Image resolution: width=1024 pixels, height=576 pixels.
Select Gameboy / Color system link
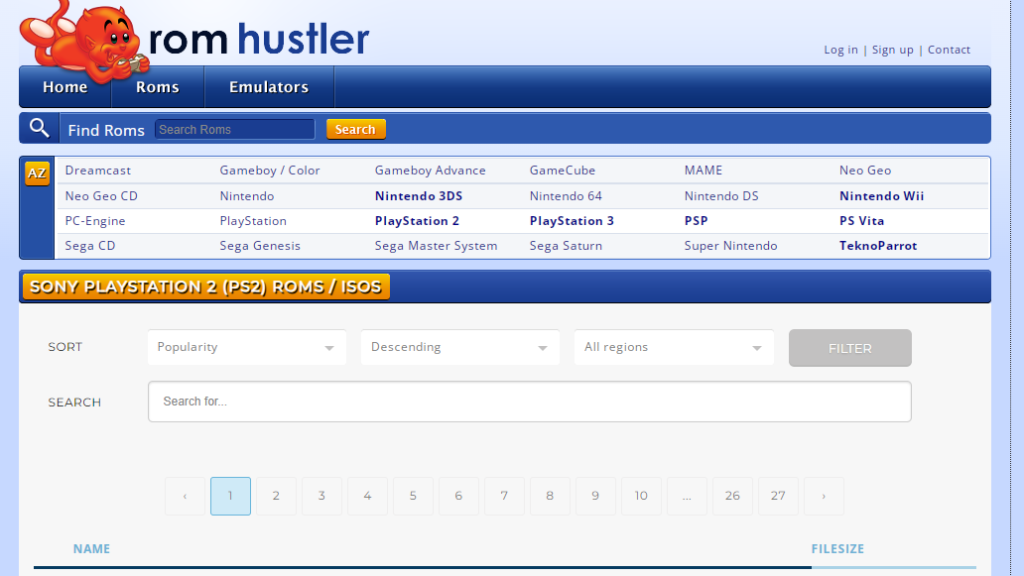click(270, 170)
